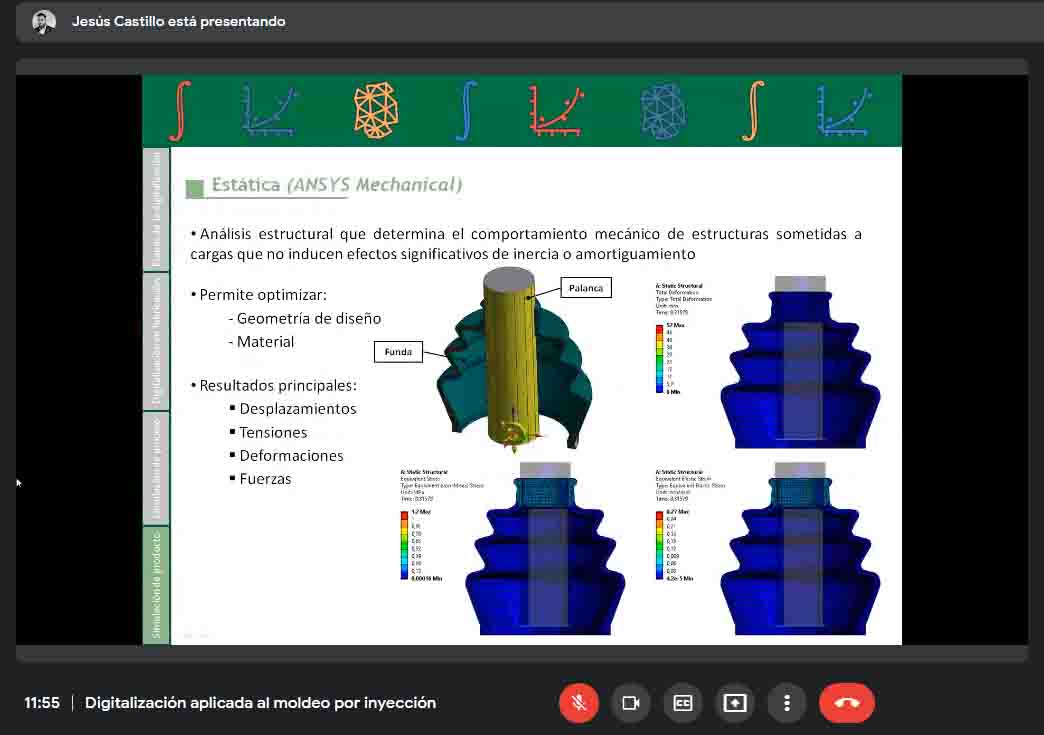
Task: Click the Equivalent Stress result image
Action: 545,548
